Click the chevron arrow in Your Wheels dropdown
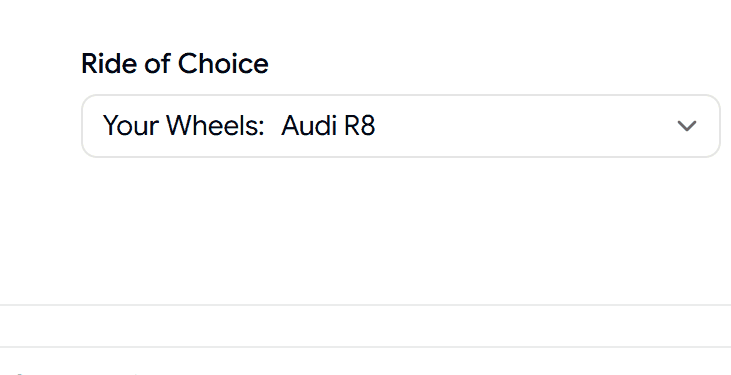 coord(686,126)
